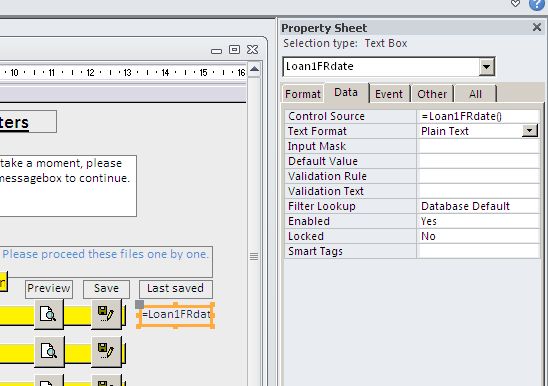Click the first row Preview magnifier icon
548x386 pixels.
49,314
